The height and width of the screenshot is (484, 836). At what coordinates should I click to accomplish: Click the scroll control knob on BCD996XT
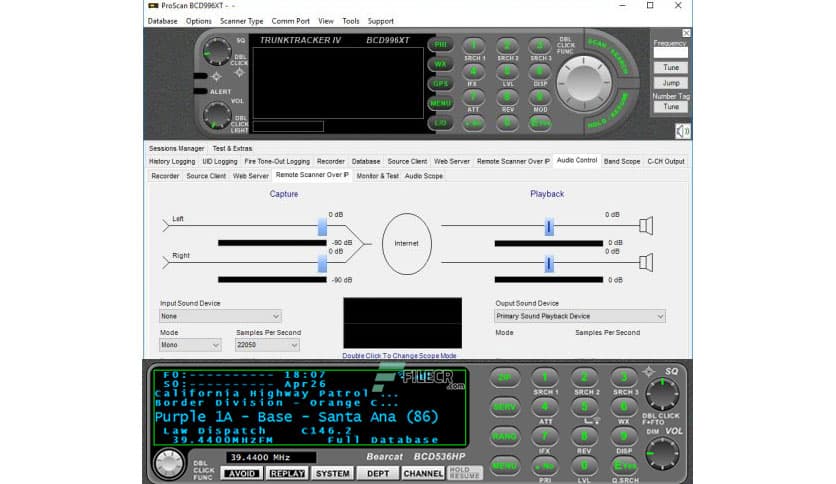coord(583,84)
